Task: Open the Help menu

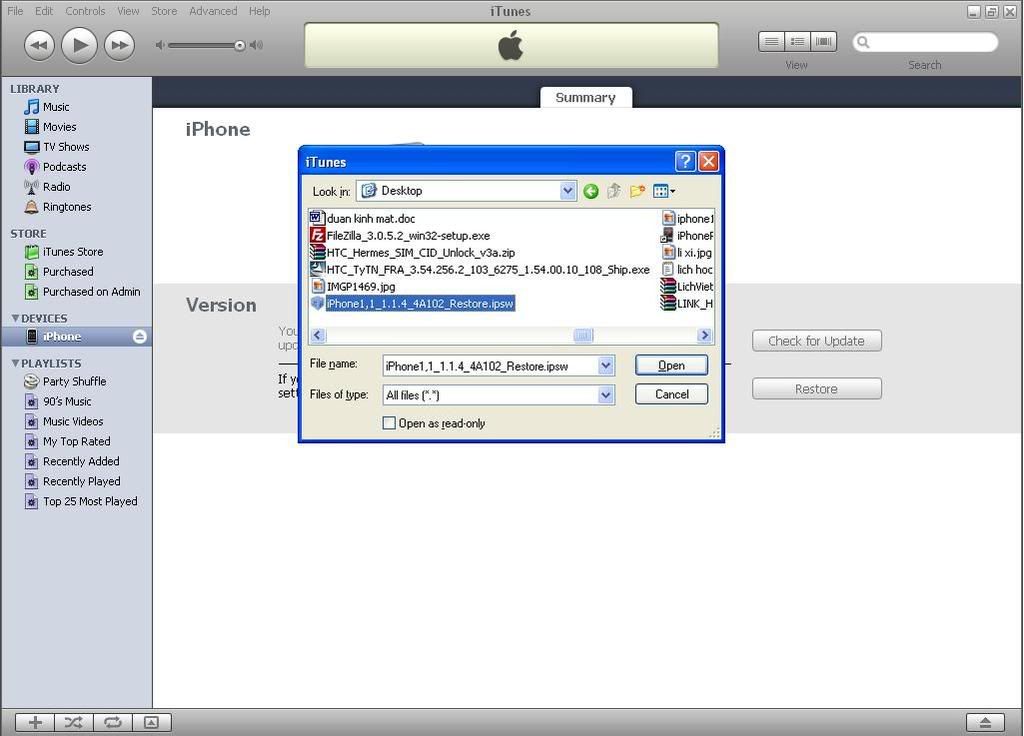Action: (x=259, y=11)
